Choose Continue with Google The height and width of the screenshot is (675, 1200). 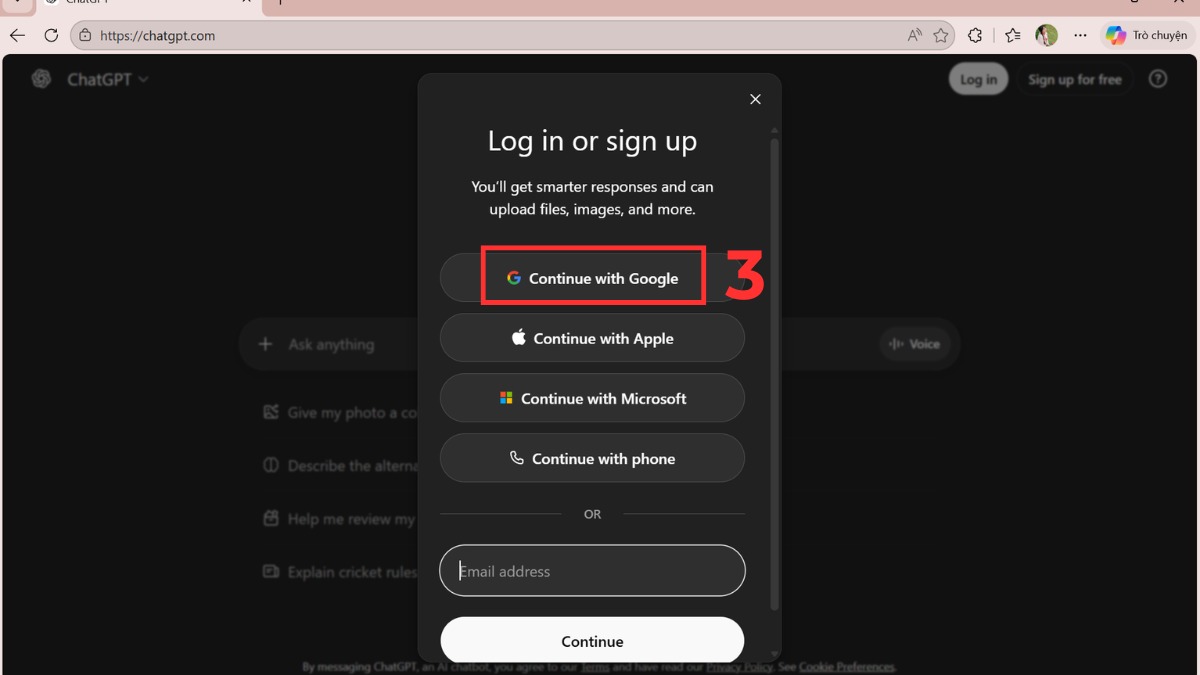(592, 278)
